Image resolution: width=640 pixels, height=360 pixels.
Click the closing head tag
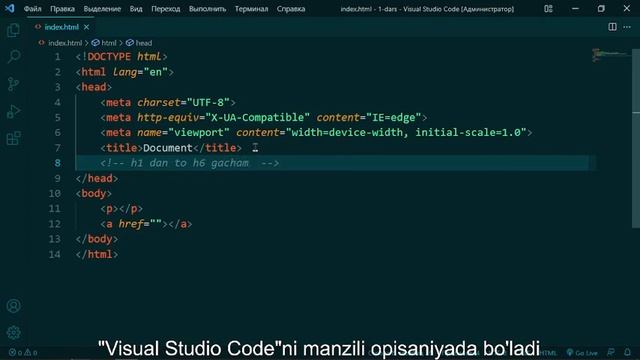[x=97, y=178]
